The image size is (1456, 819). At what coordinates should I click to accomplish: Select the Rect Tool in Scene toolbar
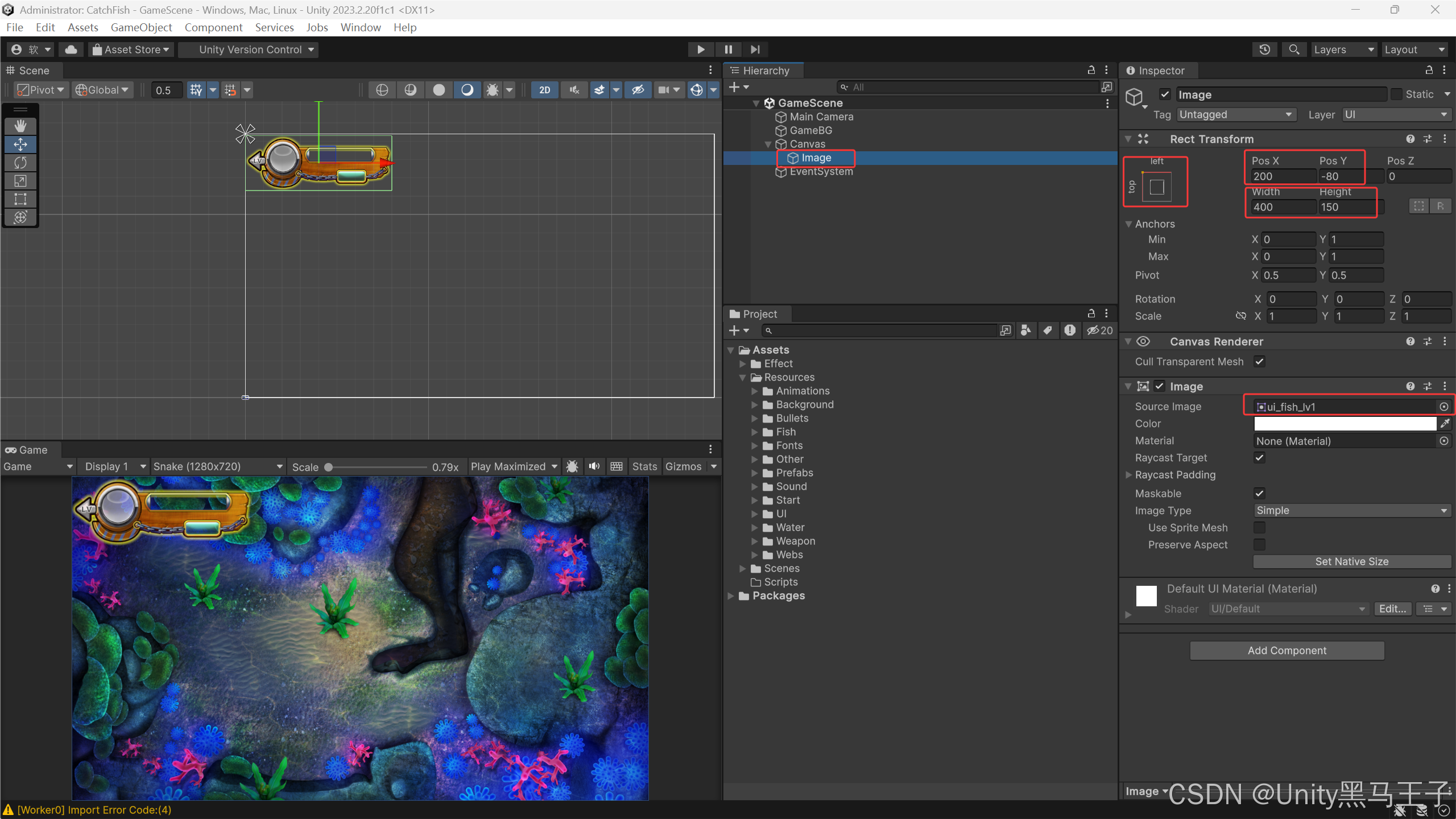click(x=20, y=199)
